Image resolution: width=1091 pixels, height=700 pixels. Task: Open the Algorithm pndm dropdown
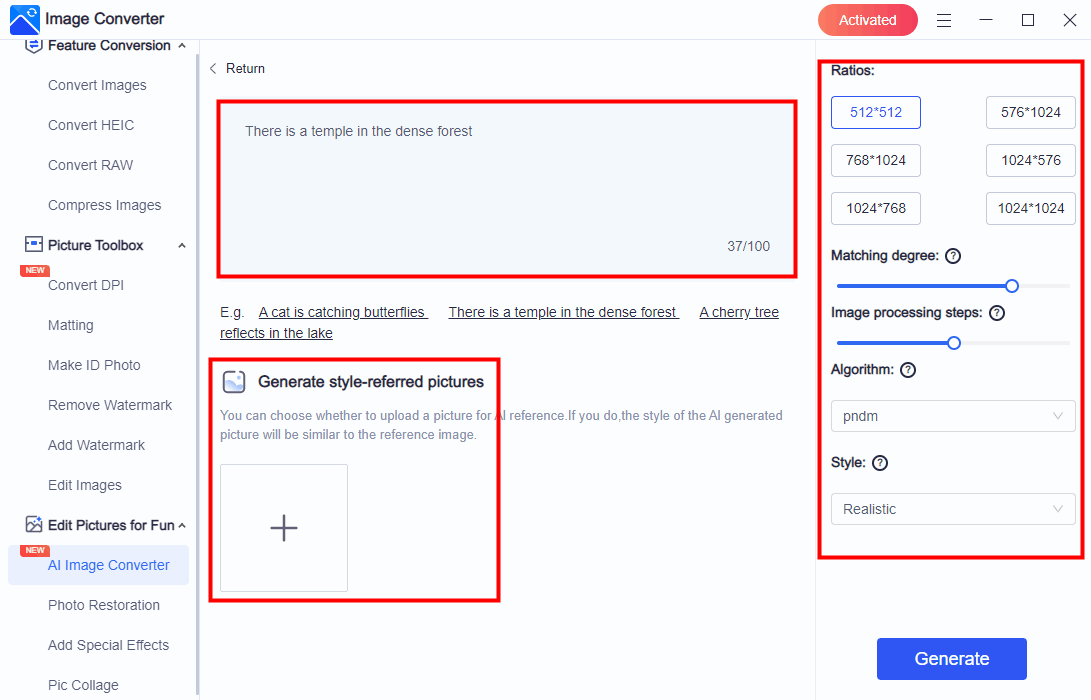952,416
